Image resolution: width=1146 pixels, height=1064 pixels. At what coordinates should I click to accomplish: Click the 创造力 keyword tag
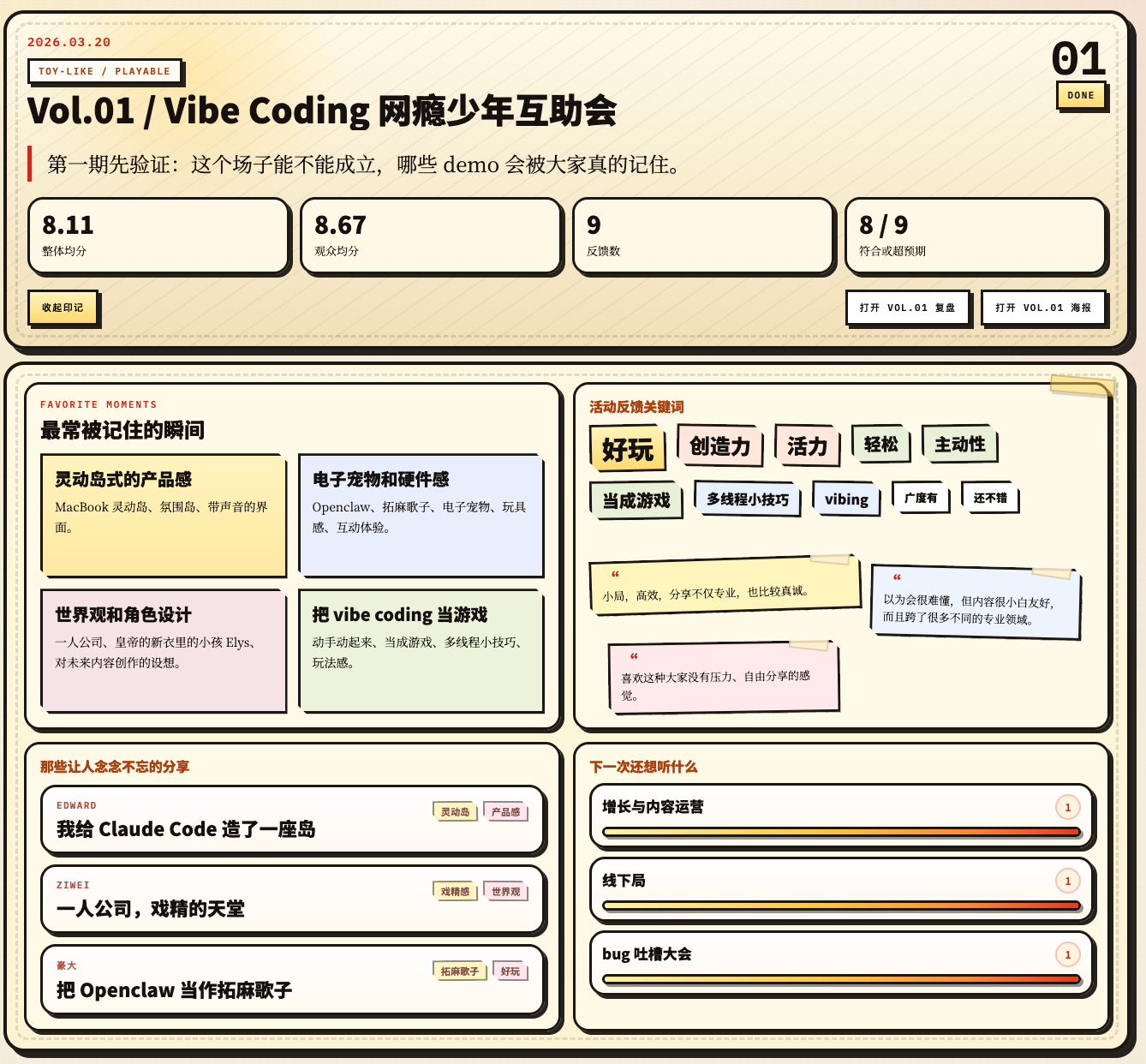coord(719,446)
